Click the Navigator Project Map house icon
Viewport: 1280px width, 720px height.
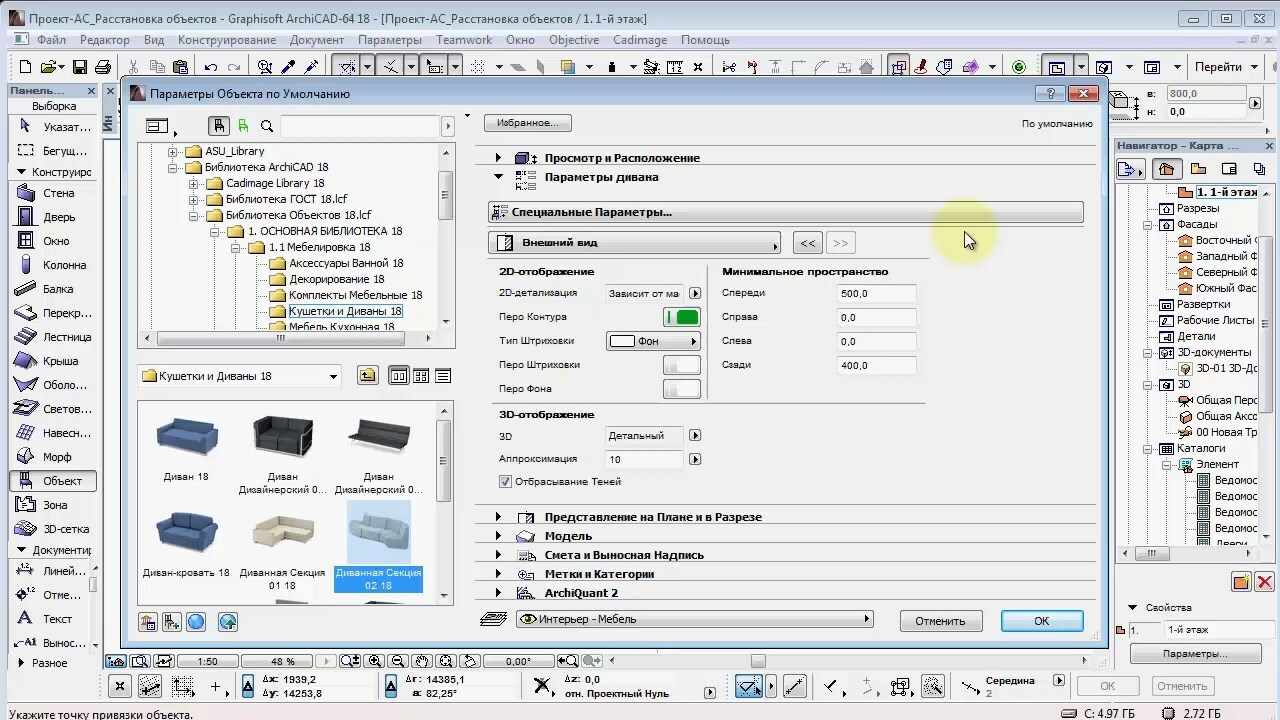1167,169
